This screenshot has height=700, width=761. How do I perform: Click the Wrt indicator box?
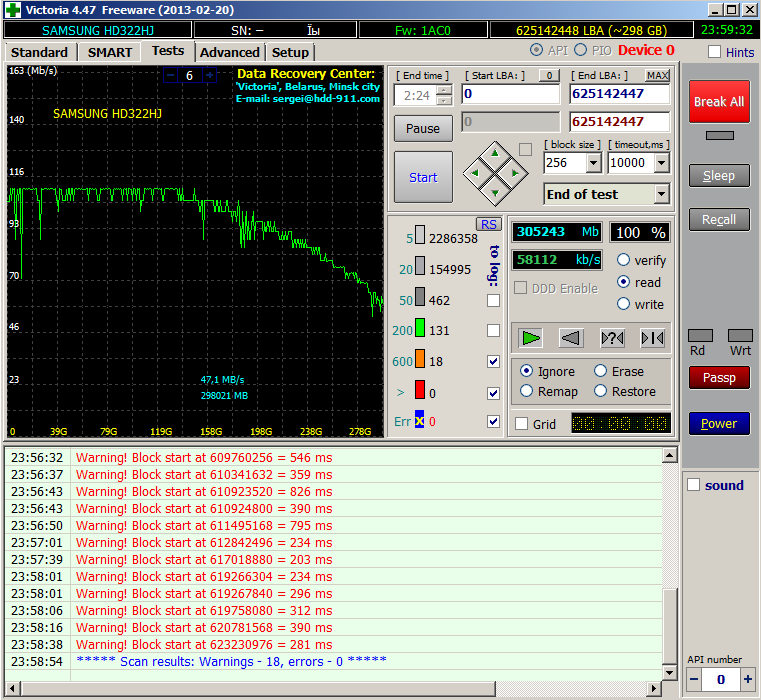(x=740, y=336)
